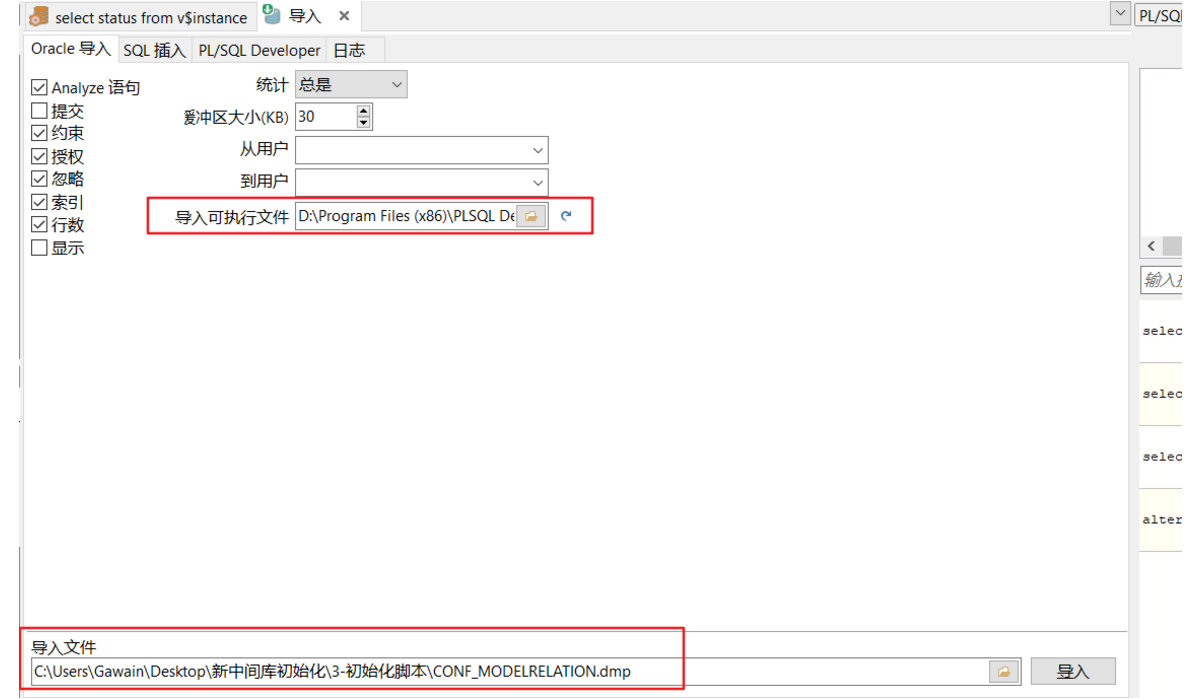Open folder browser beside 导入文件 field
Image resolution: width=1188 pixels, height=699 pixels.
pyautogui.click(x=1003, y=671)
